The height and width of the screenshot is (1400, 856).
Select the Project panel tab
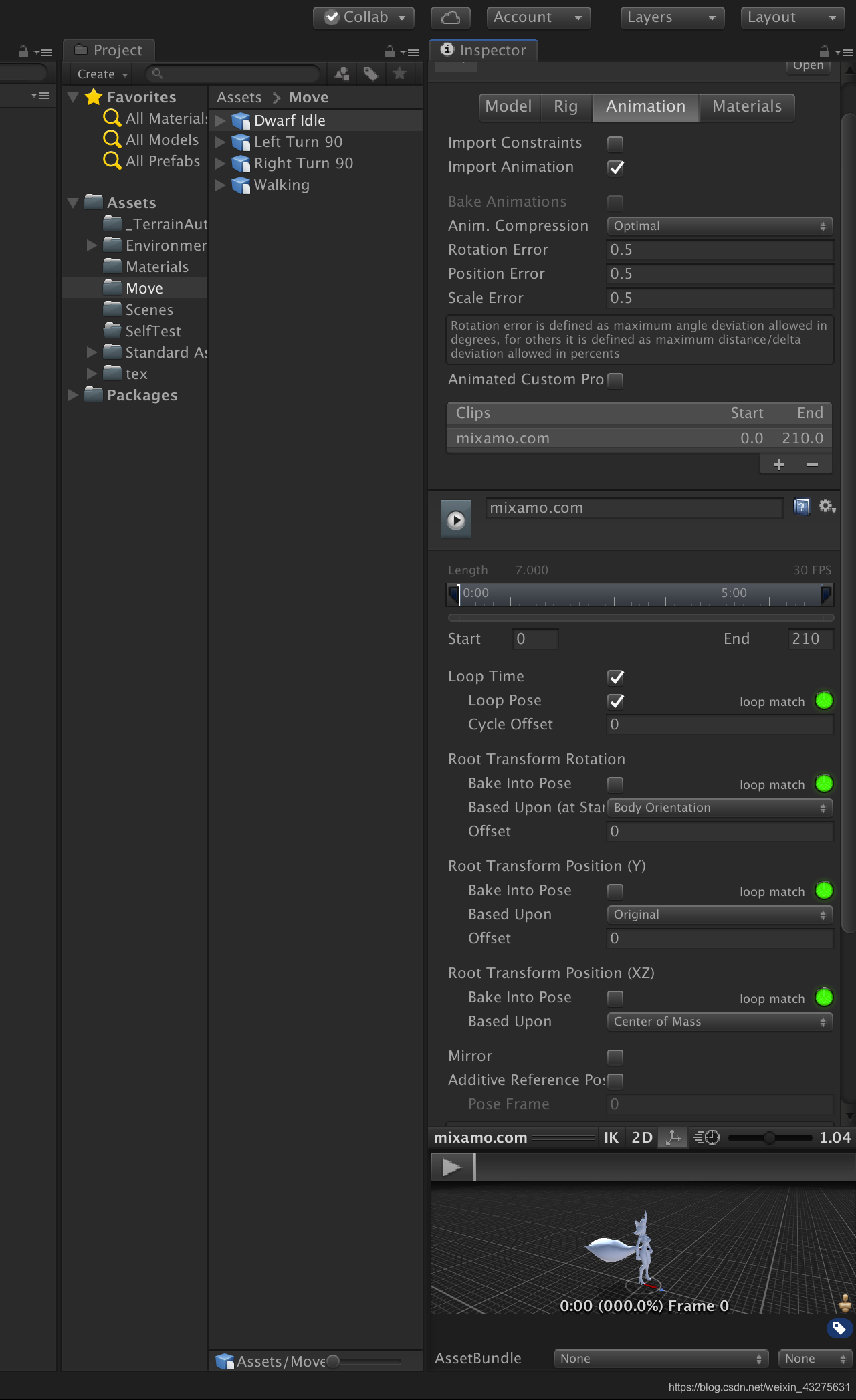tap(108, 50)
